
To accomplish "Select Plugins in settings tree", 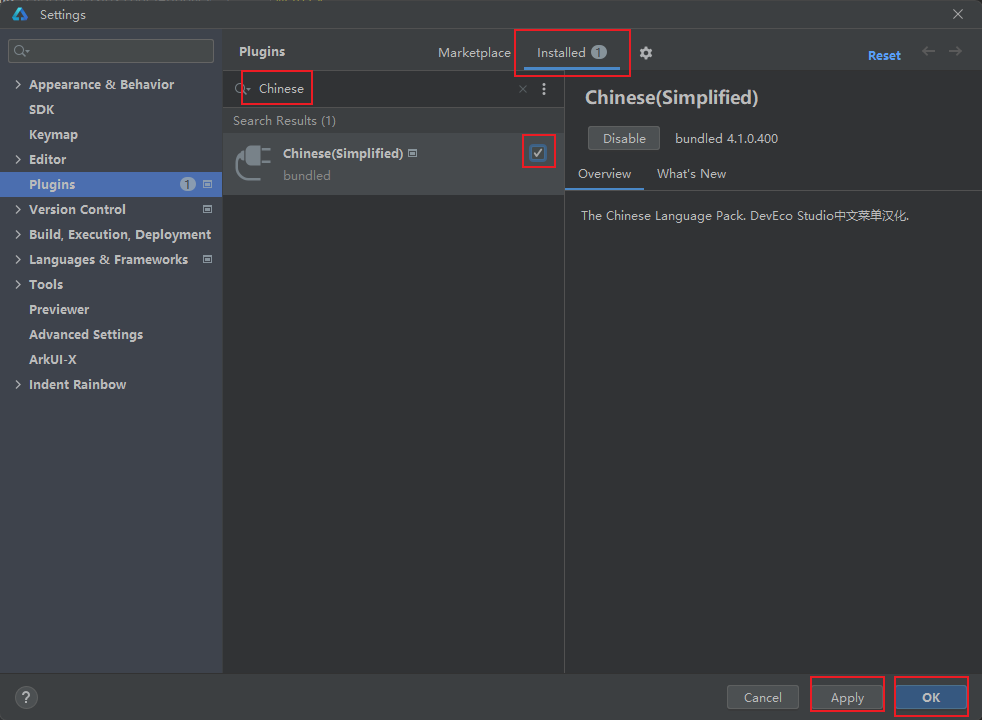I will tap(111, 184).
